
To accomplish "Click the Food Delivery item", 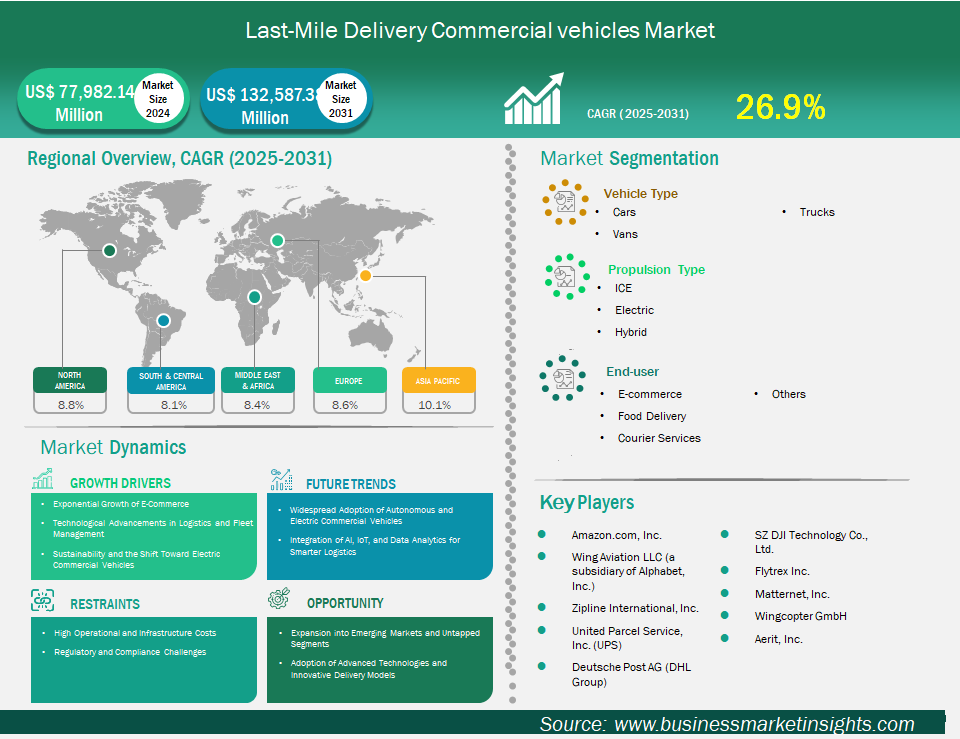I will pos(651,416).
